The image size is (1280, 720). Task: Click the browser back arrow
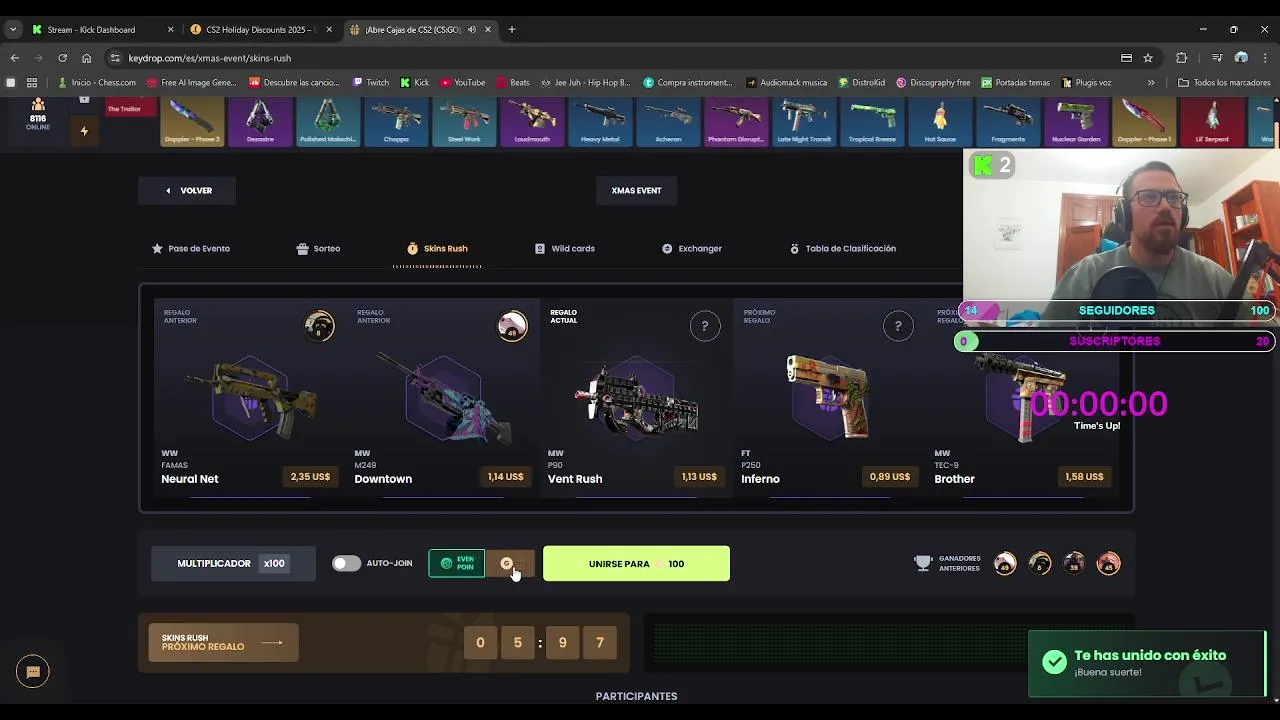(x=14, y=58)
